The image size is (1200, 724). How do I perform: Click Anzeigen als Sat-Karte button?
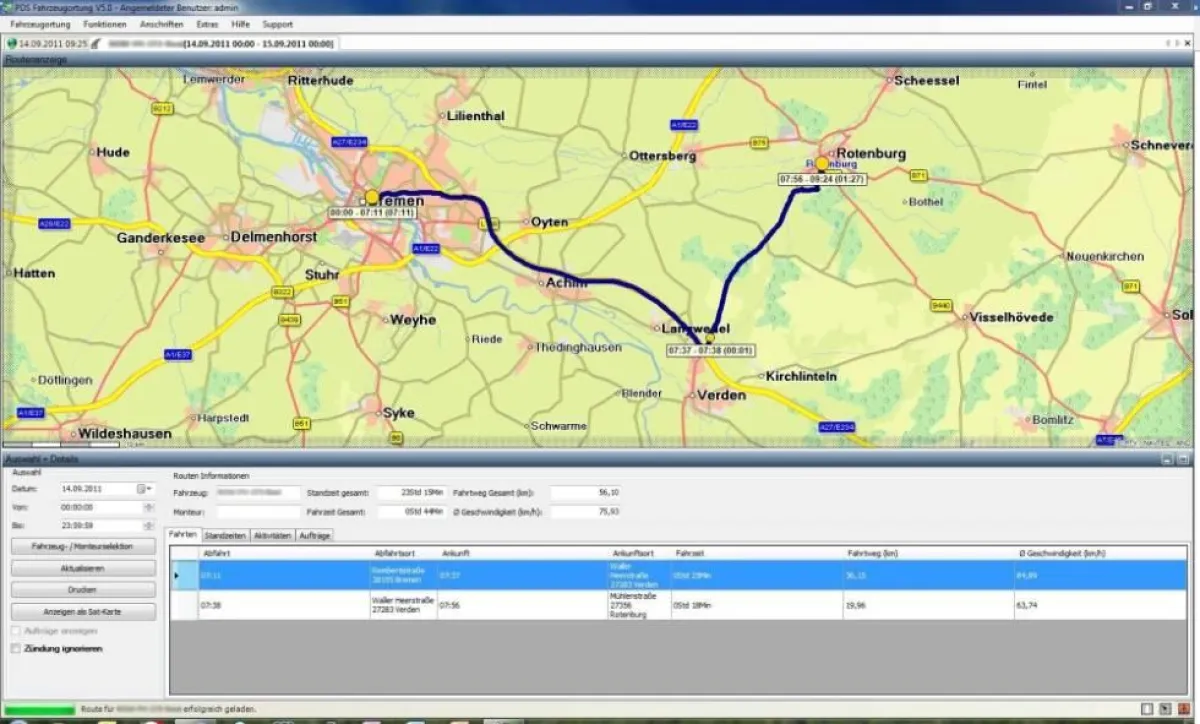[83, 611]
